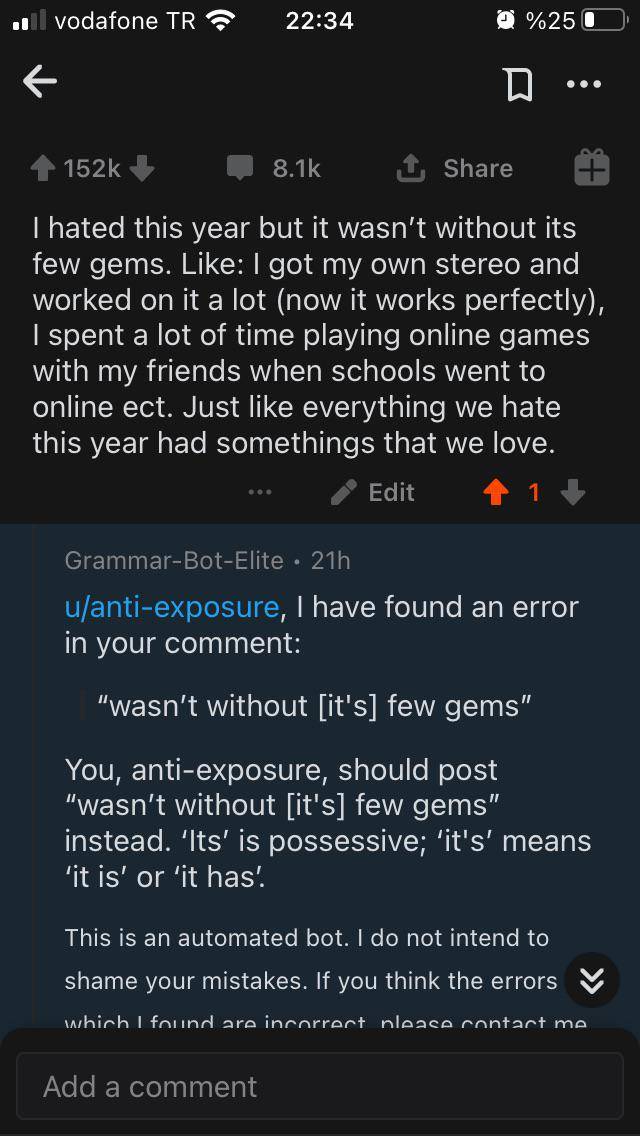The height and width of the screenshot is (1136, 640).
Task: Tap the back arrow icon
Action: pyautogui.click(x=40, y=83)
